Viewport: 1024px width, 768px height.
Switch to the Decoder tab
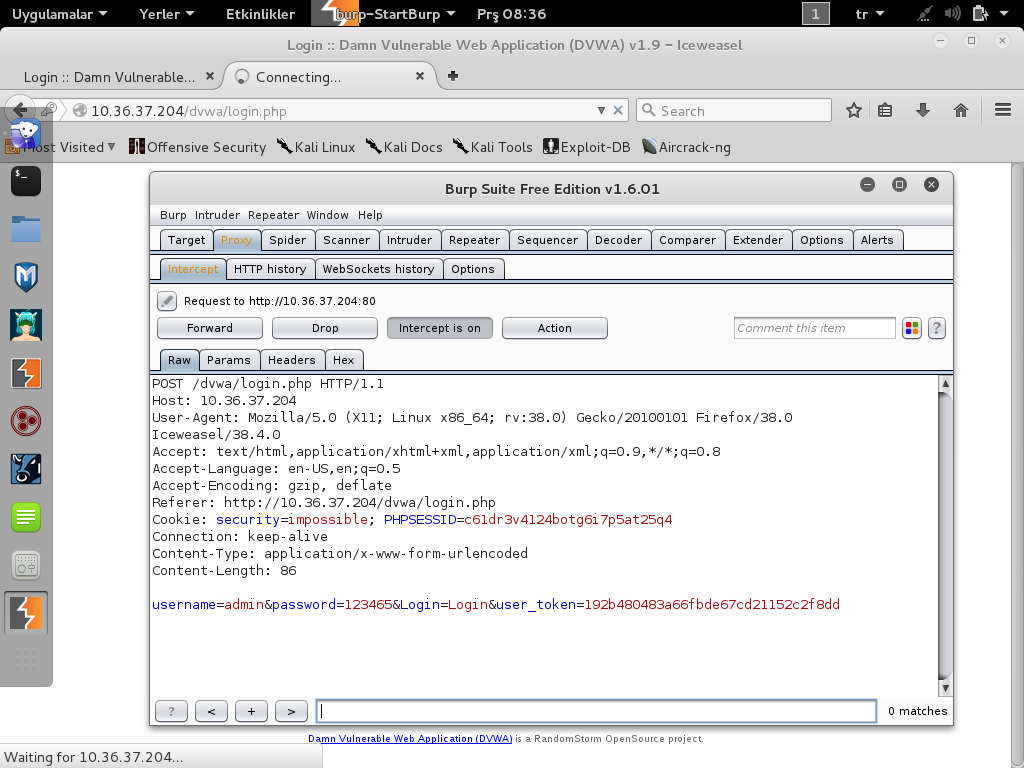(618, 240)
